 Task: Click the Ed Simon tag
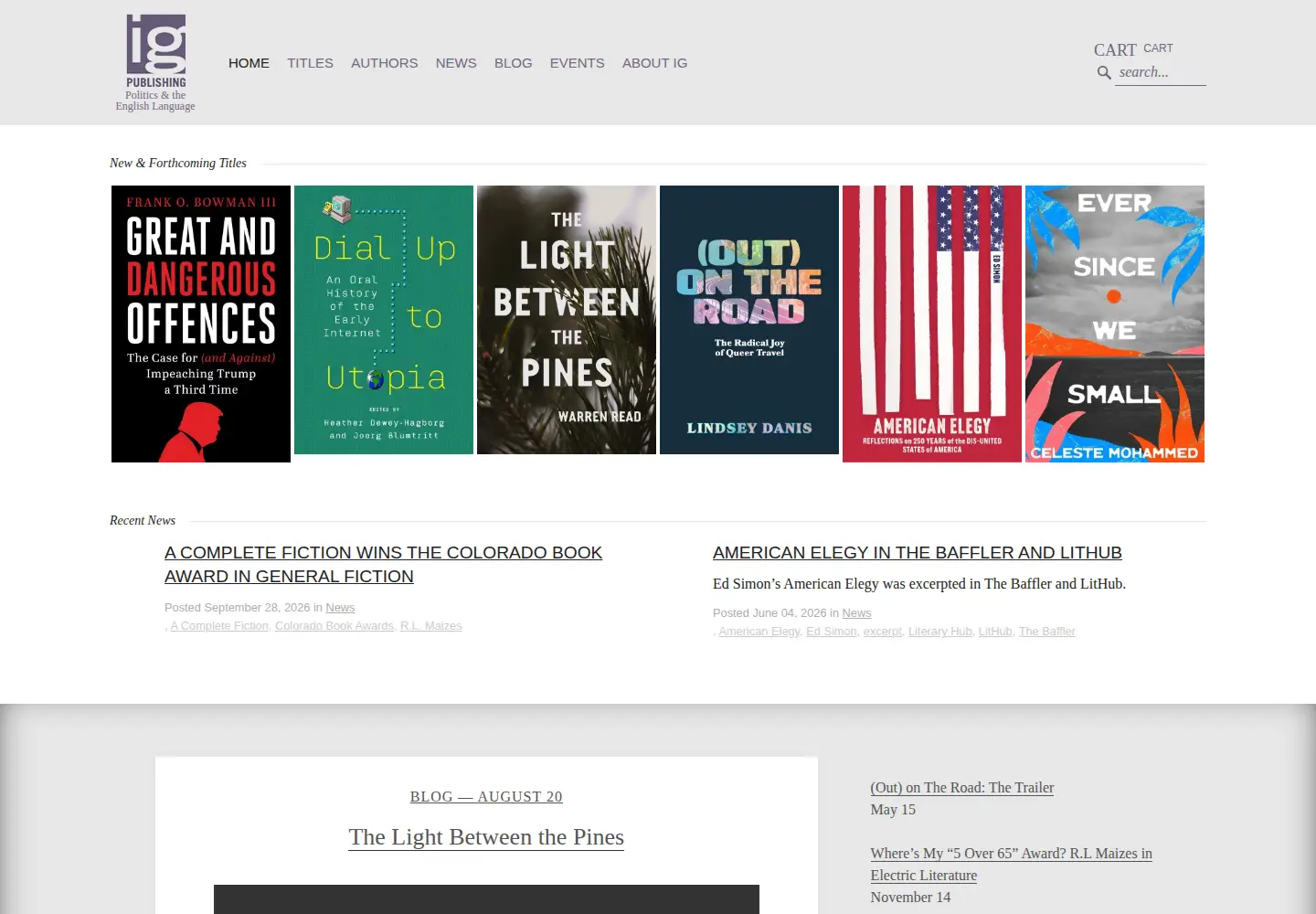coord(832,632)
